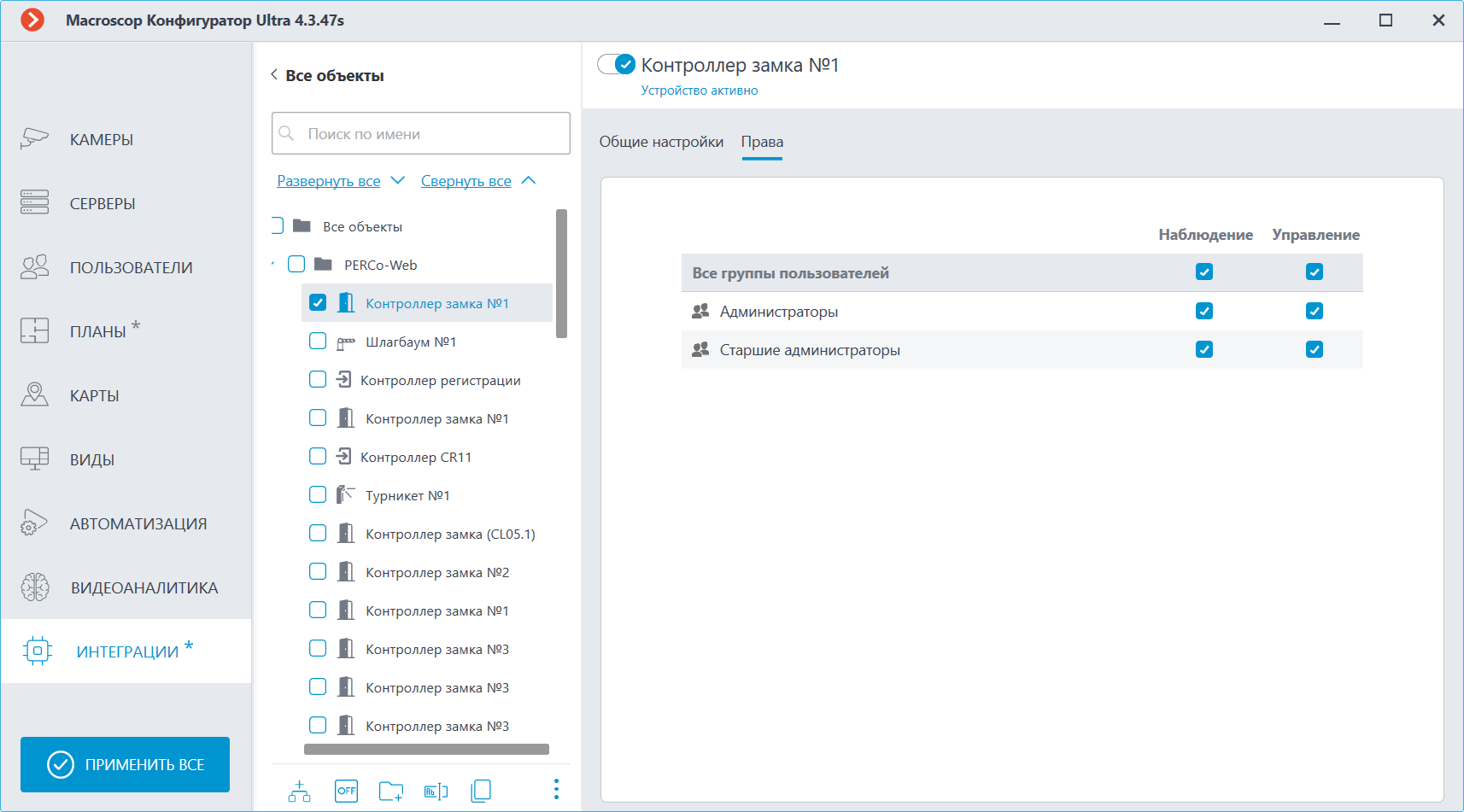Uncheck Наблюдение for Администраторы
Image resolution: width=1464 pixels, height=812 pixels.
(x=1204, y=311)
